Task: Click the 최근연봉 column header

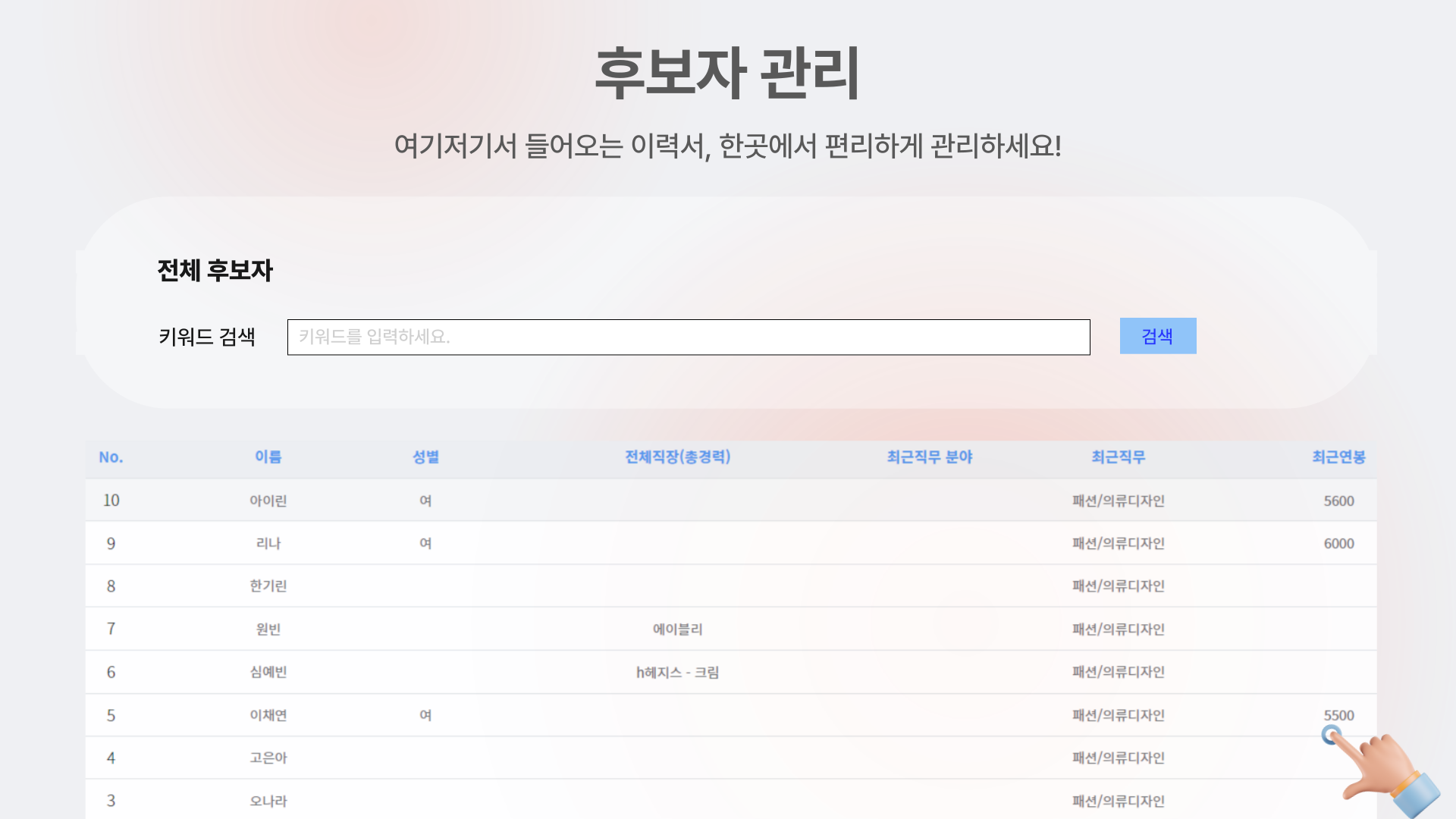Action: [1338, 457]
